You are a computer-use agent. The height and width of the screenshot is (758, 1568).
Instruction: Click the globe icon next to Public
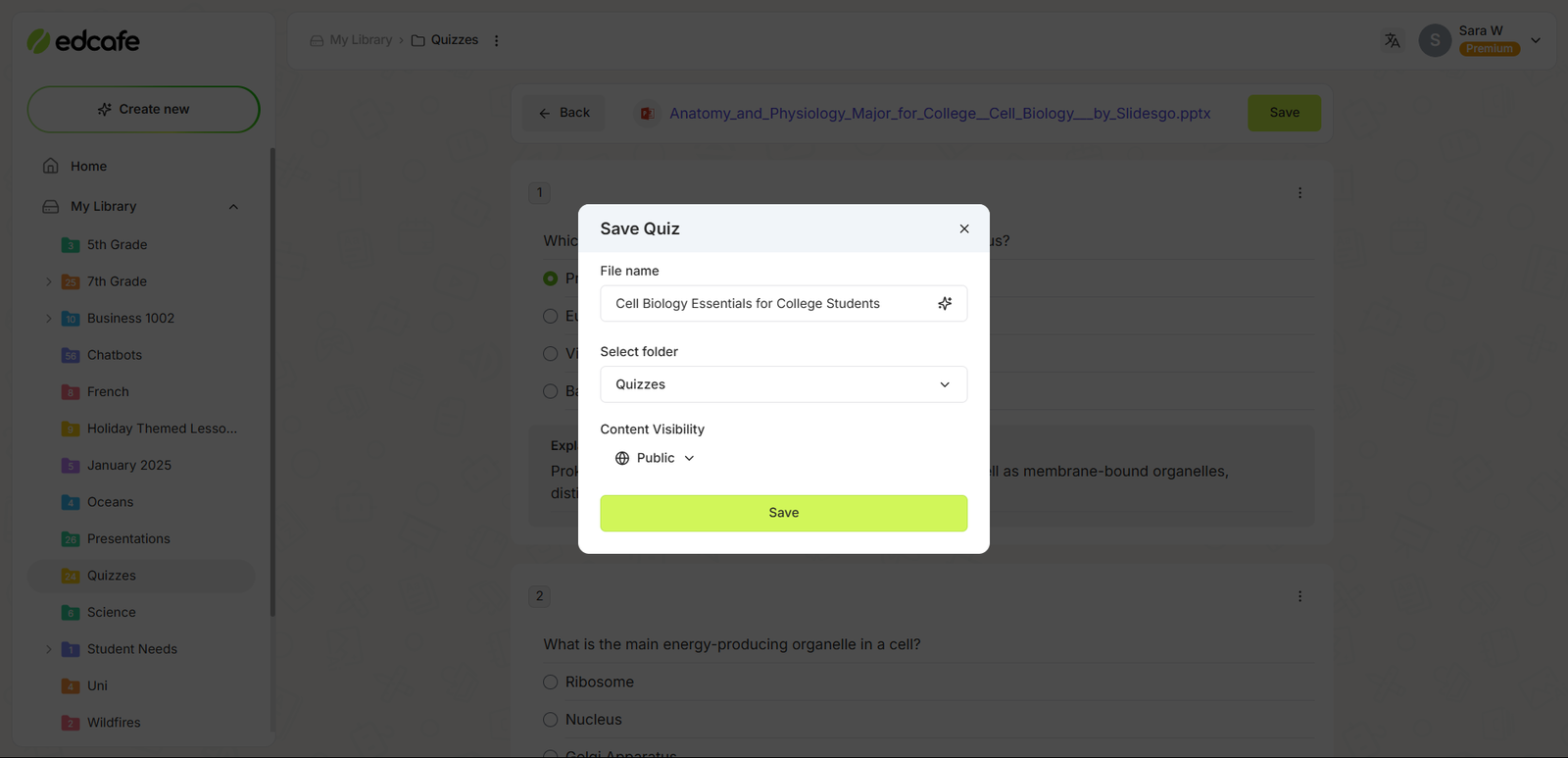pyautogui.click(x=622, y=458)
